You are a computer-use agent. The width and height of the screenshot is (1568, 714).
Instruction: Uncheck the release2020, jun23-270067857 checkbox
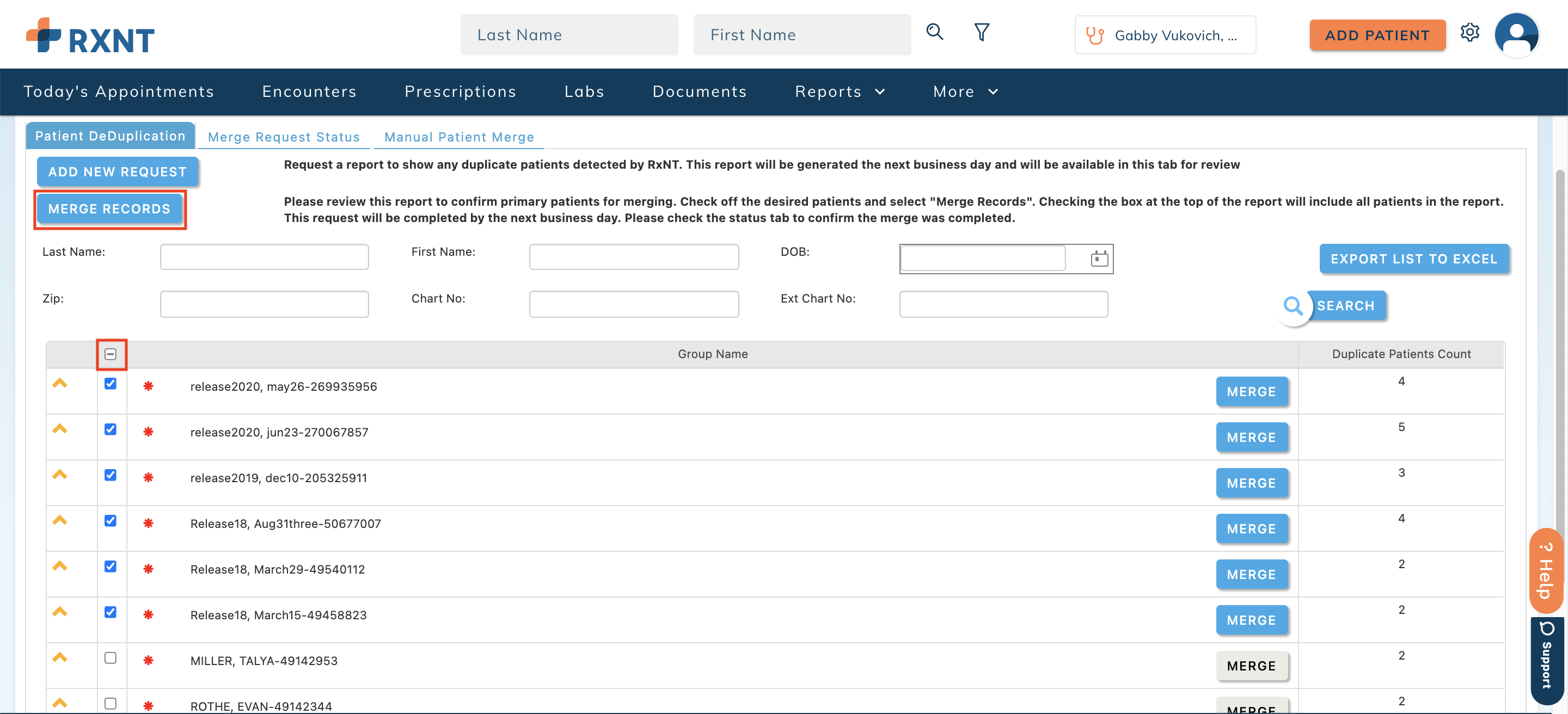pos(110,429)
